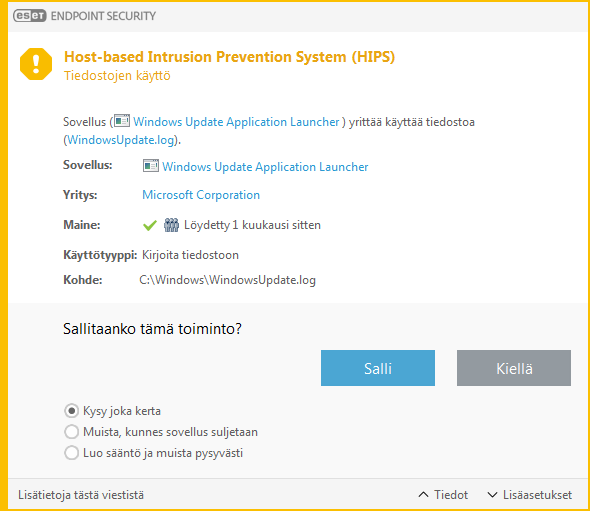The image size is (590, 511).
Task: Open Windows Update Application Launcher link in Sovellus row
Action: 265,167
